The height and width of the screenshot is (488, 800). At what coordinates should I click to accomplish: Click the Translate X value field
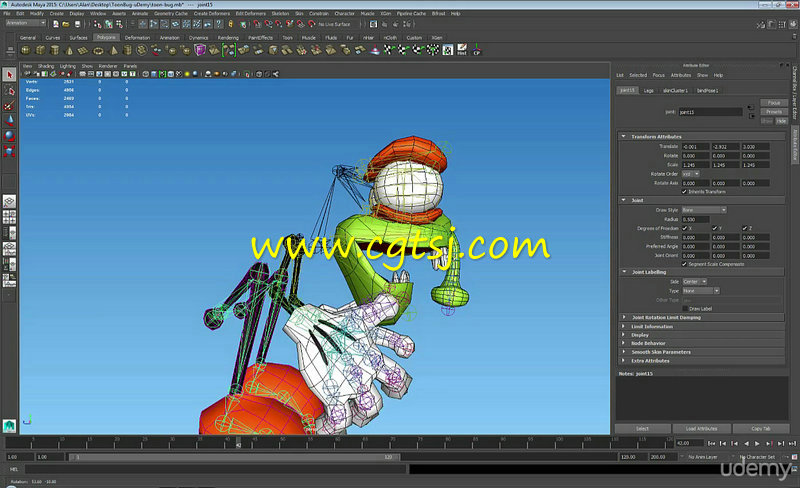click(695, 147)
